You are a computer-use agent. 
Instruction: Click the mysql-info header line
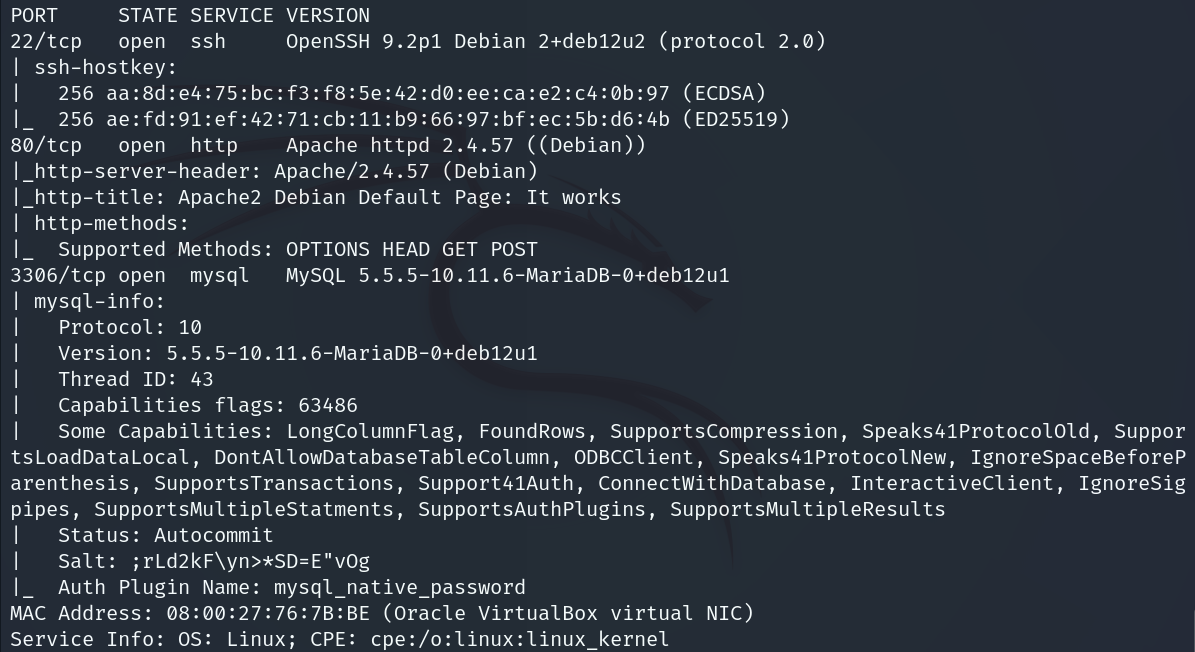click(x=99, y=302)
